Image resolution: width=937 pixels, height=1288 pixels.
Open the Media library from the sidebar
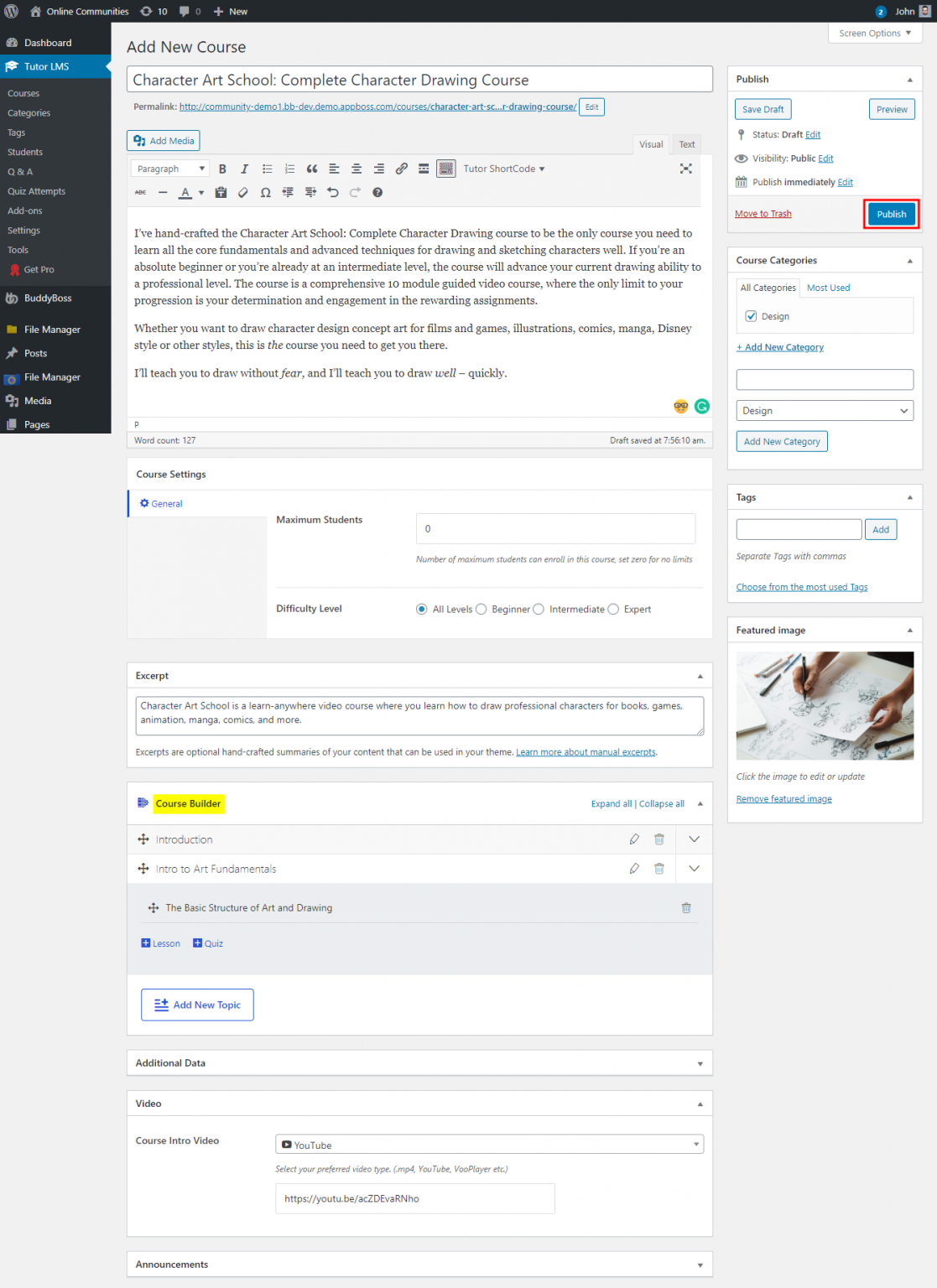pyautogui.click(x=37, y=401)
